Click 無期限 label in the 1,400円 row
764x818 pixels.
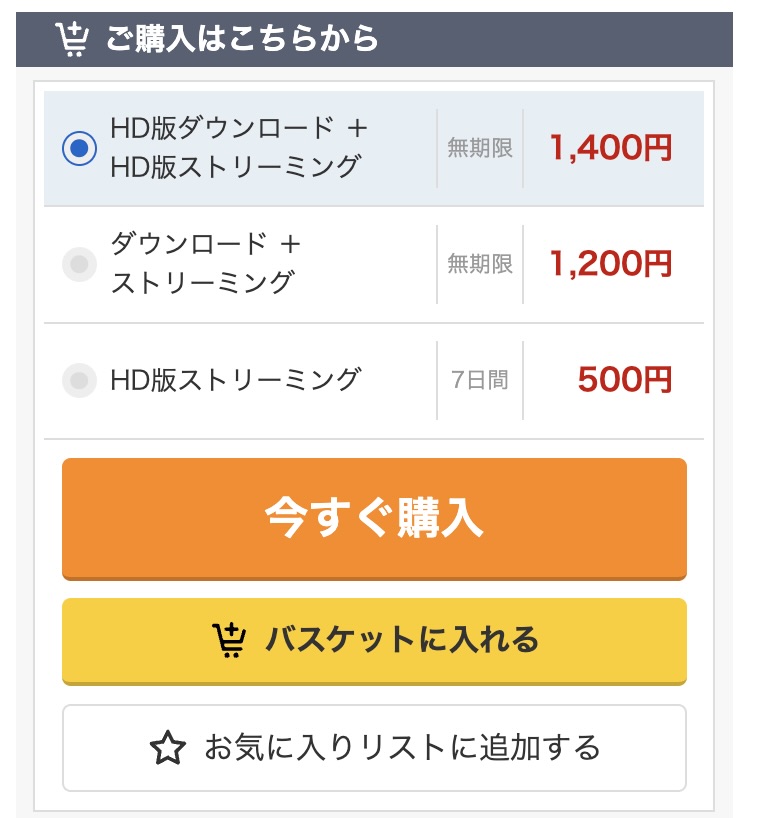(480, 148)
